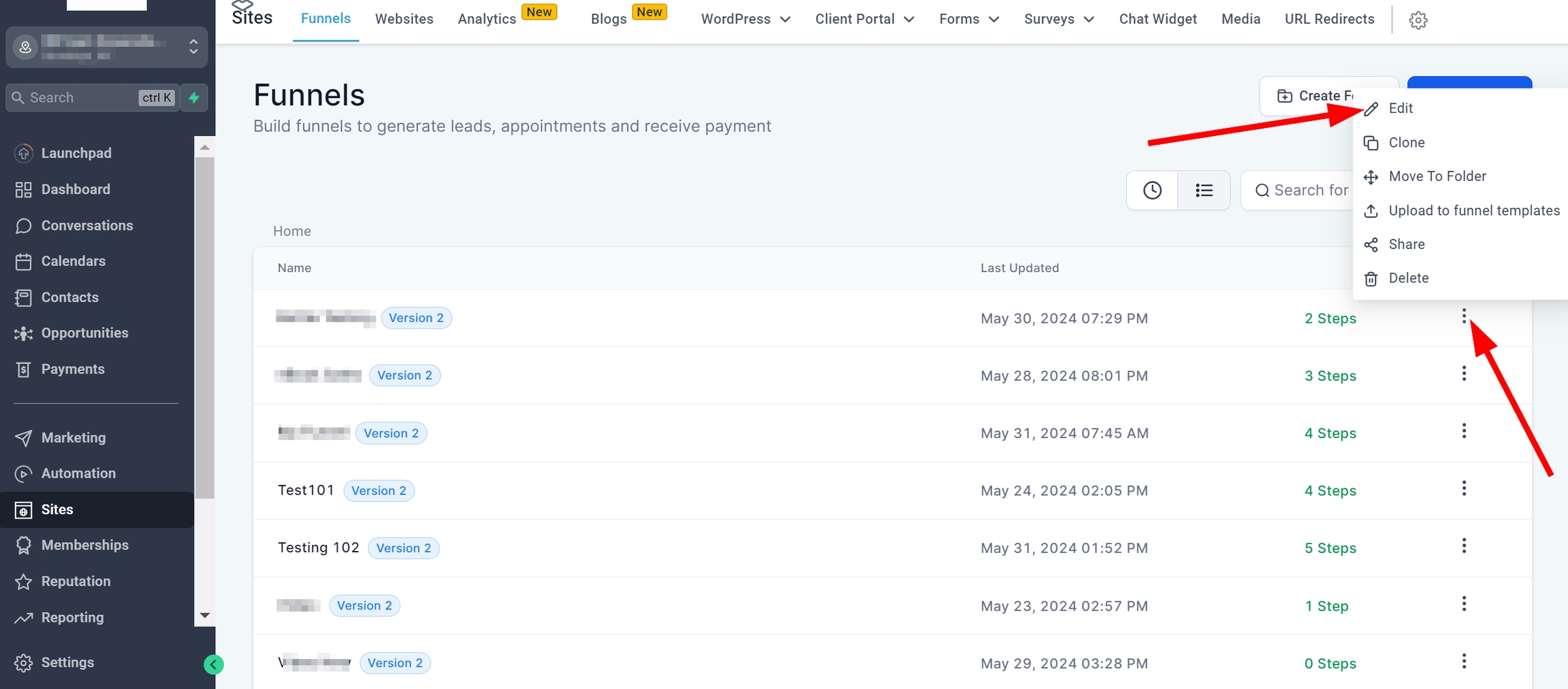The image size is (1568, 689).
Task: Select Clone from the context menu
Action: point(1406,143)
